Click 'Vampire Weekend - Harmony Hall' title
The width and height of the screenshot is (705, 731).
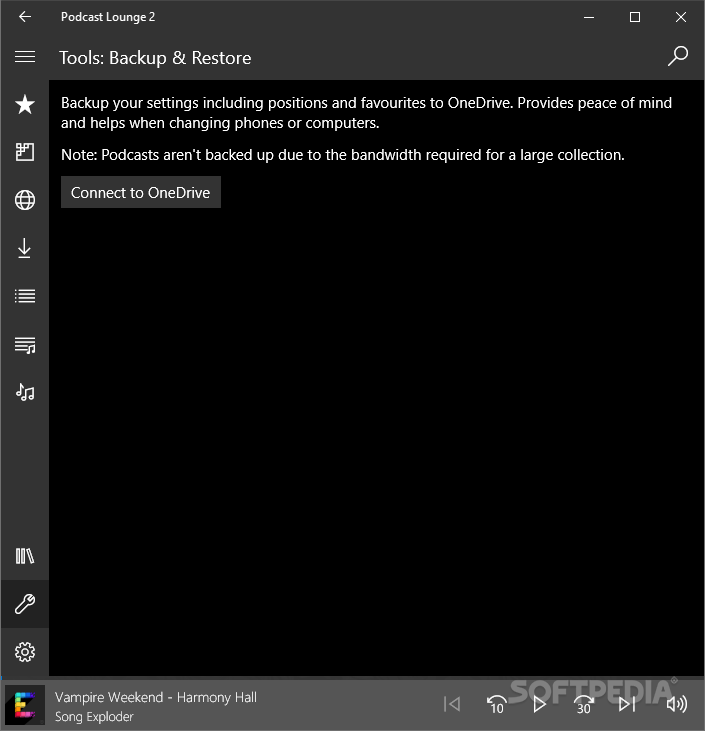point(156,697)
